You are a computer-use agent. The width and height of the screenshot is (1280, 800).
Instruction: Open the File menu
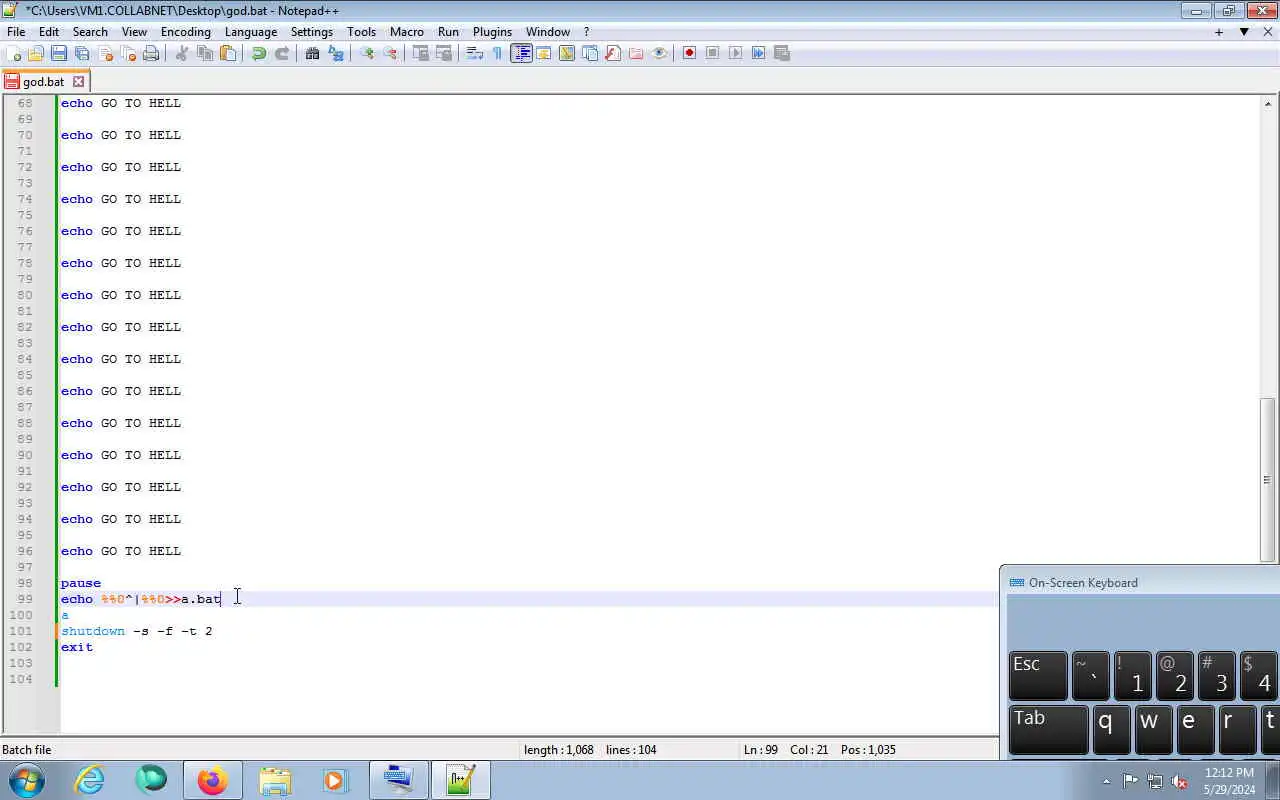tap(16, 32)
